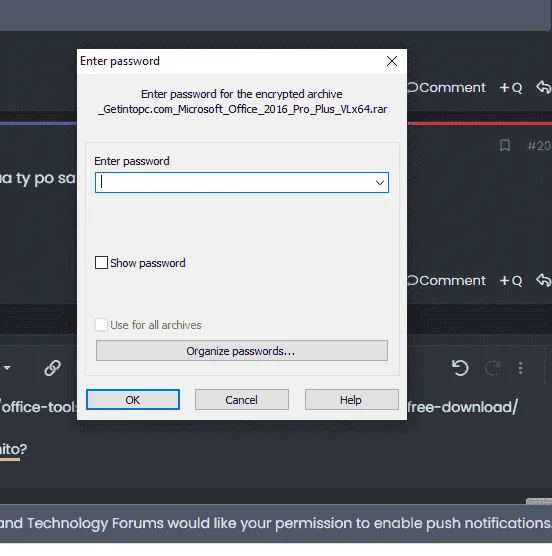Click lower +Q quote button in forum
Screen dimensions: 552x556
pyautogui.click(x=511, y=280)
